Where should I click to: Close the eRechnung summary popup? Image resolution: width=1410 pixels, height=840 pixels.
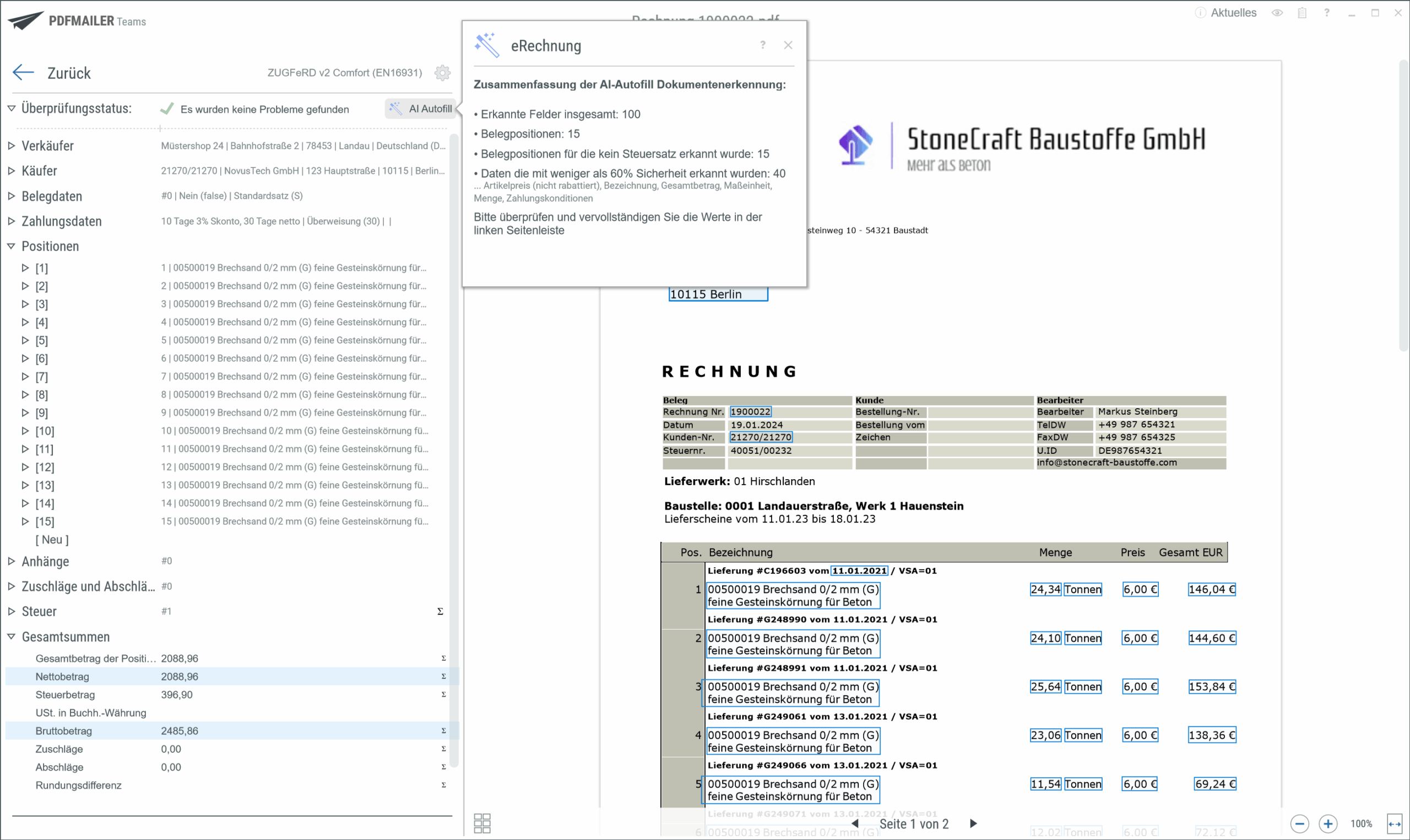(788, 45)
